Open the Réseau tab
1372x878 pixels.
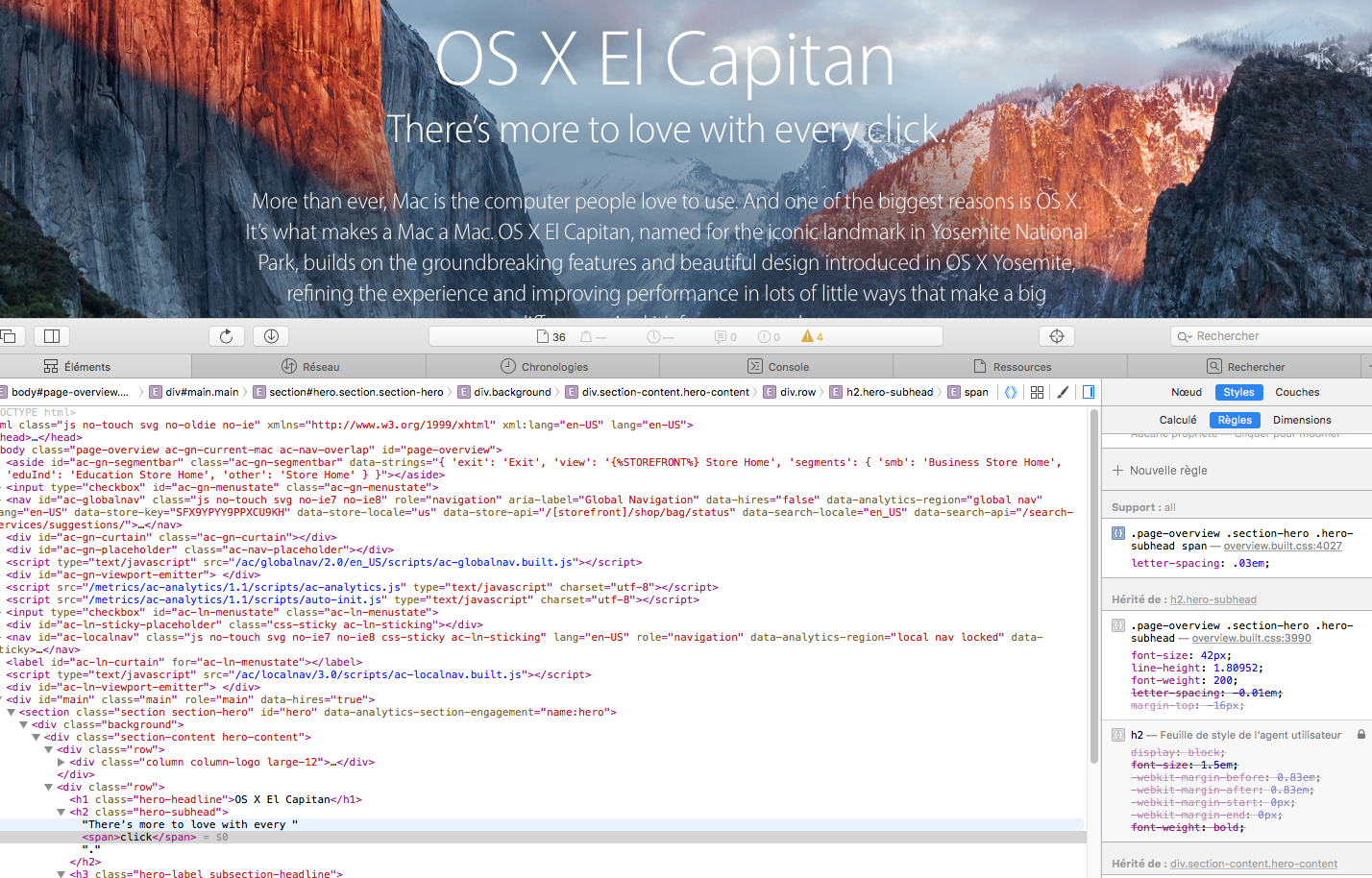tap(309, 367)
